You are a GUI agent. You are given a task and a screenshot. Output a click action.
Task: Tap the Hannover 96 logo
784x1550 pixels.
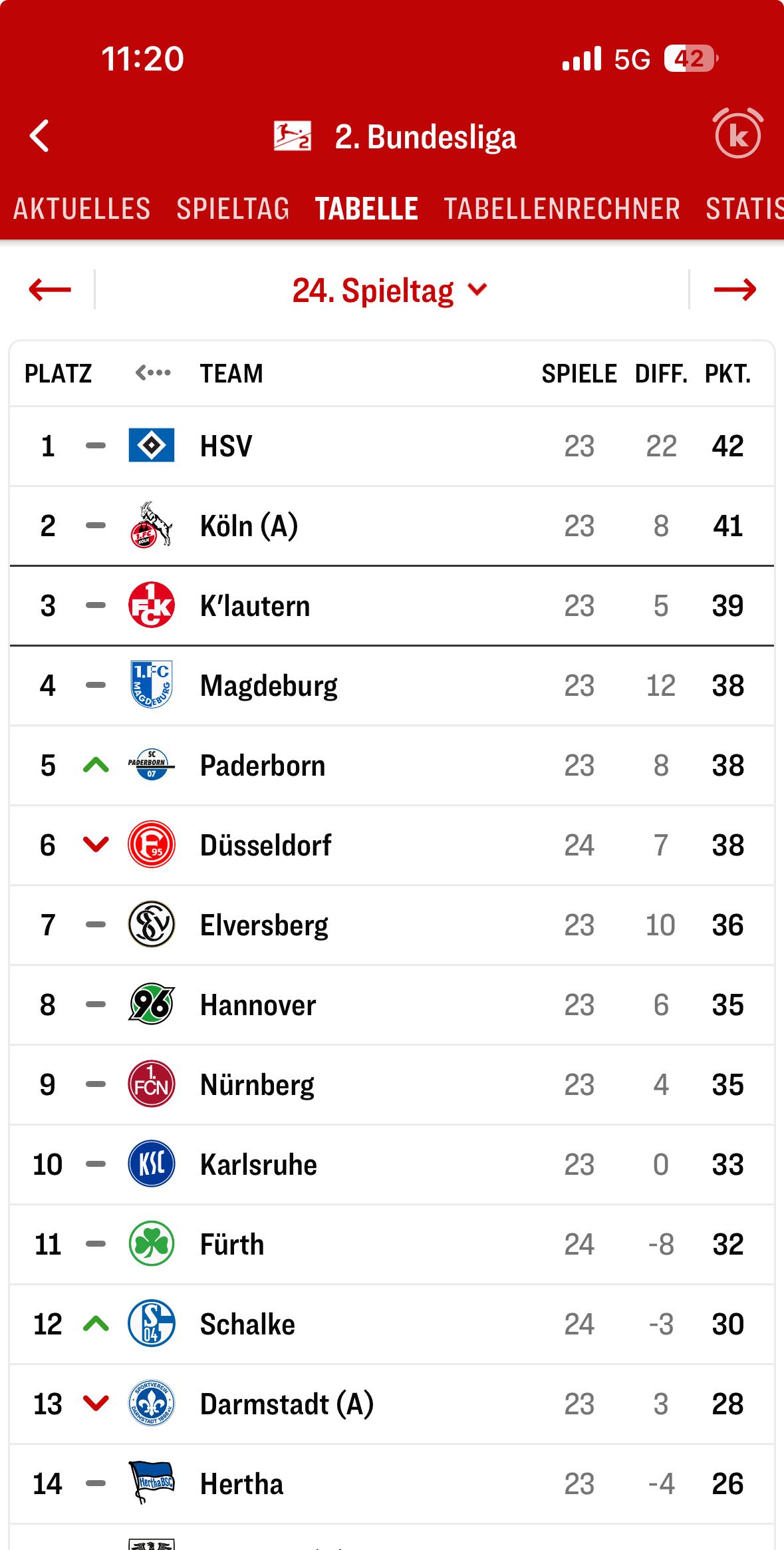click(x=152, y=1005)
